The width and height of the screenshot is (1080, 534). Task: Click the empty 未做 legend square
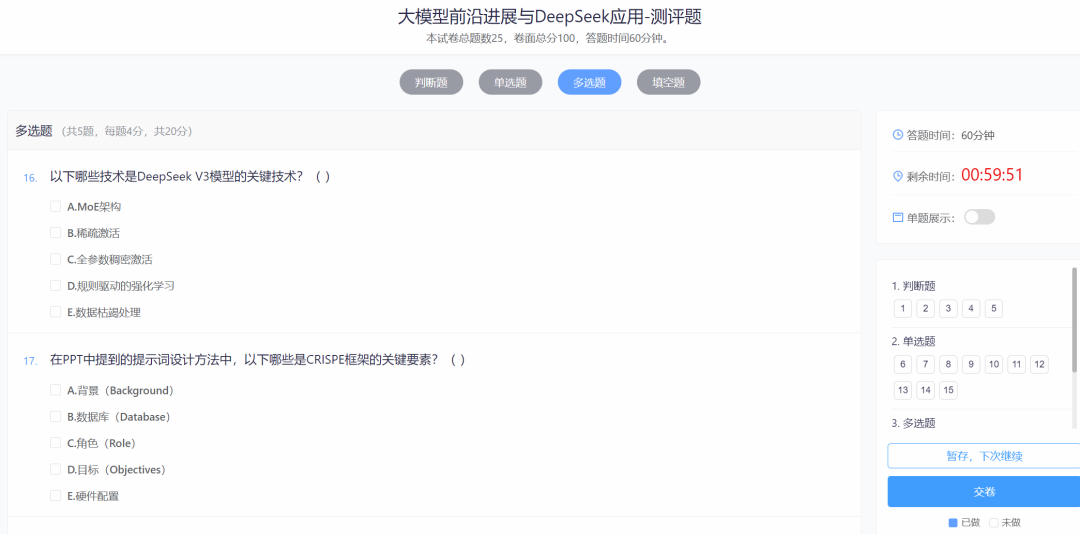tap(993, 522)
